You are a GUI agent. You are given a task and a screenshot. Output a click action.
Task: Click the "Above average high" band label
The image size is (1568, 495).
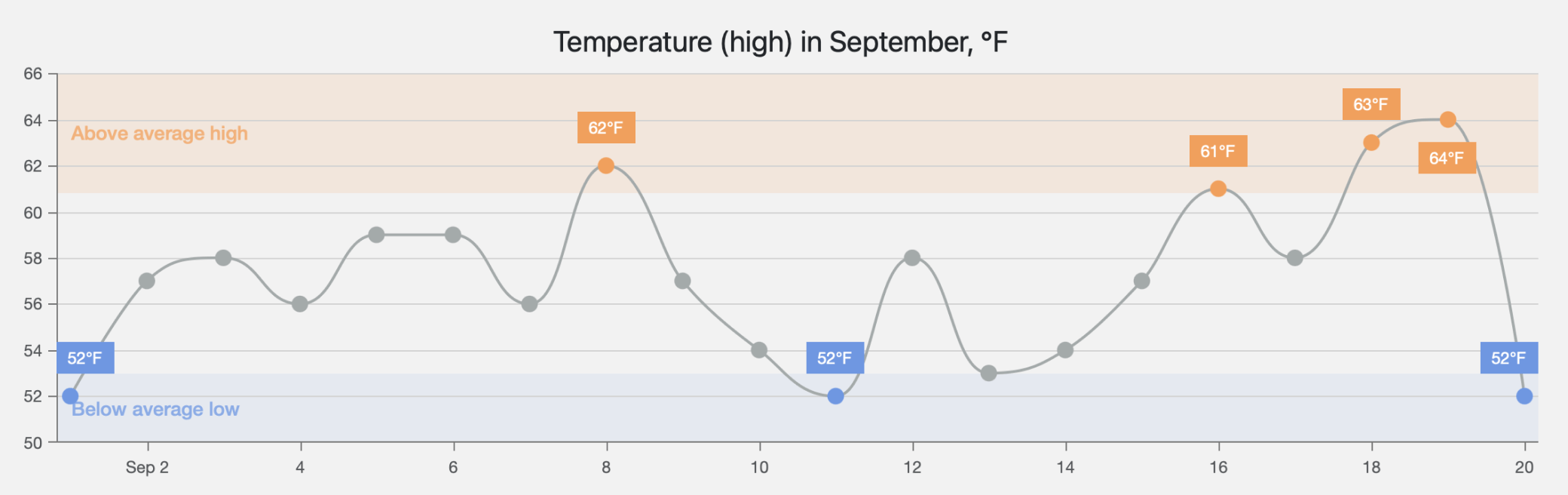pos(159,134)
